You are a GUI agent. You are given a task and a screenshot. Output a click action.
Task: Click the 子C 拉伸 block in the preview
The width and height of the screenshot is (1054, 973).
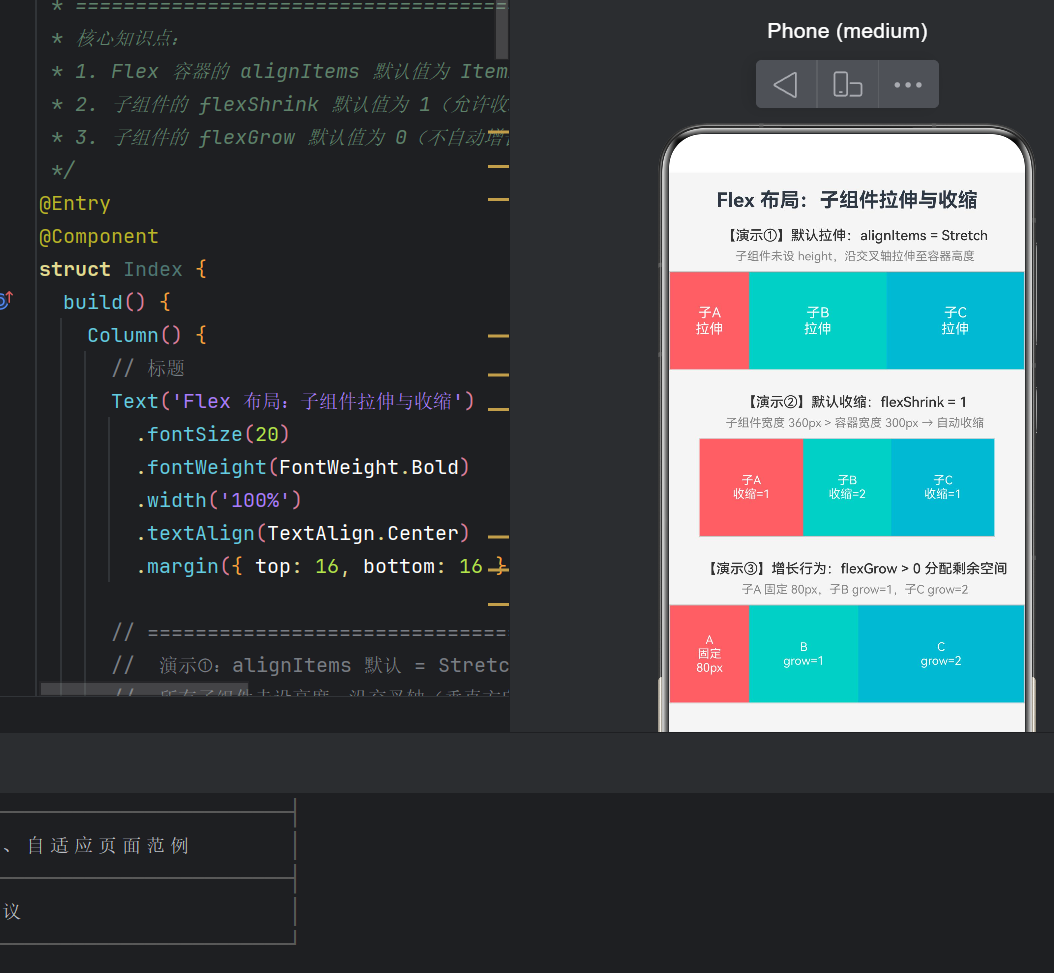point(955,320)
